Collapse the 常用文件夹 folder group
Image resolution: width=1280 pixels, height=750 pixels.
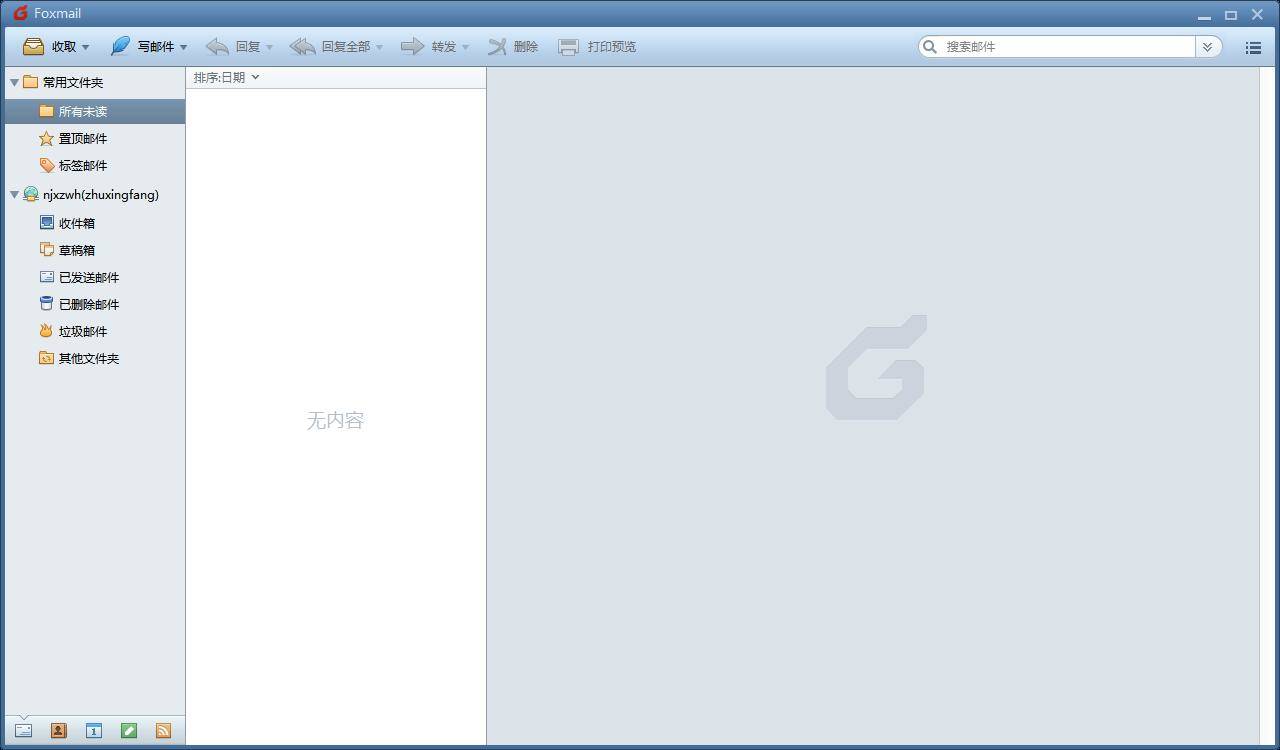point(14,83)
